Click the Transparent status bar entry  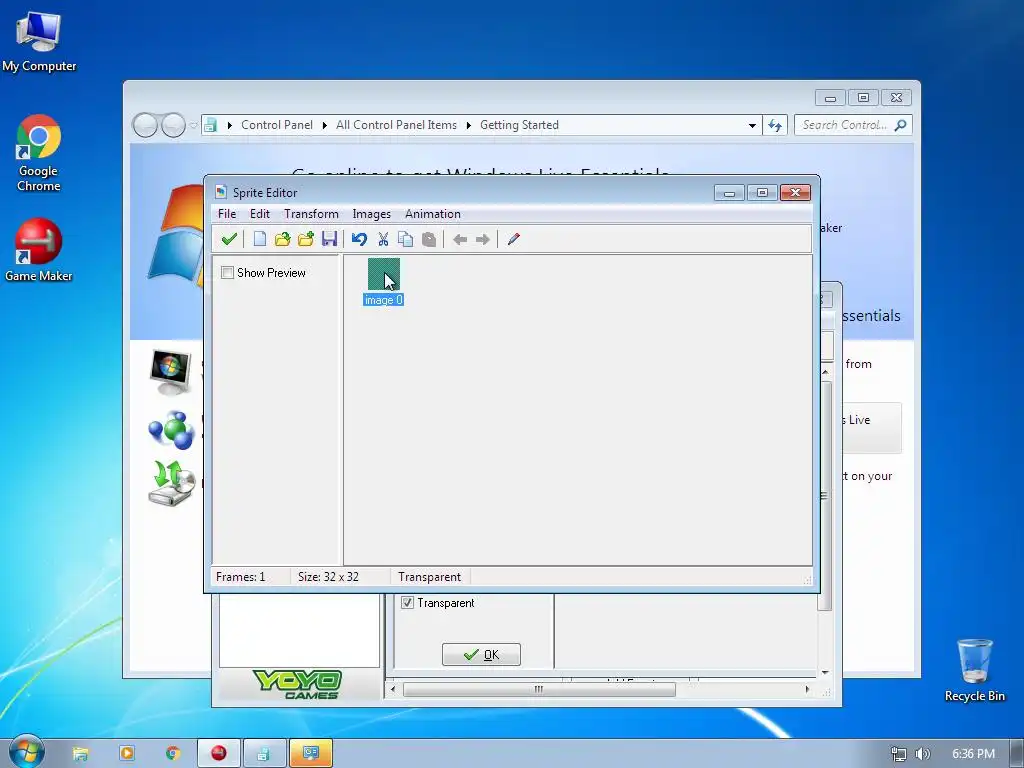[x=429, y=577]
